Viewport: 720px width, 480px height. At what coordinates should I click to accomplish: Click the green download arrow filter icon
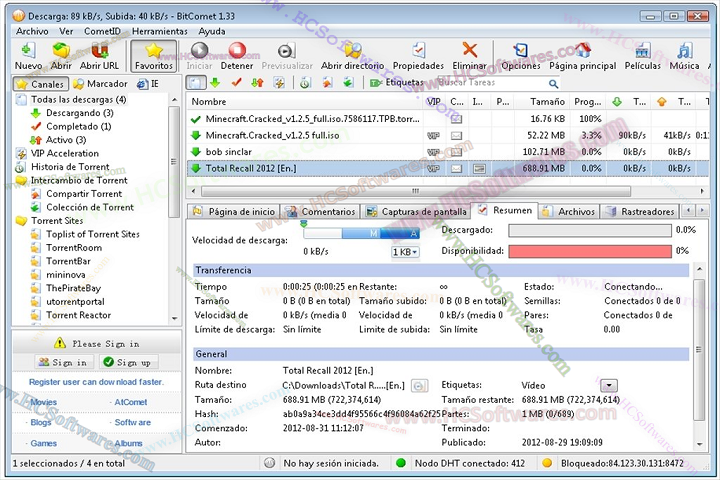(x=215, y=83)
